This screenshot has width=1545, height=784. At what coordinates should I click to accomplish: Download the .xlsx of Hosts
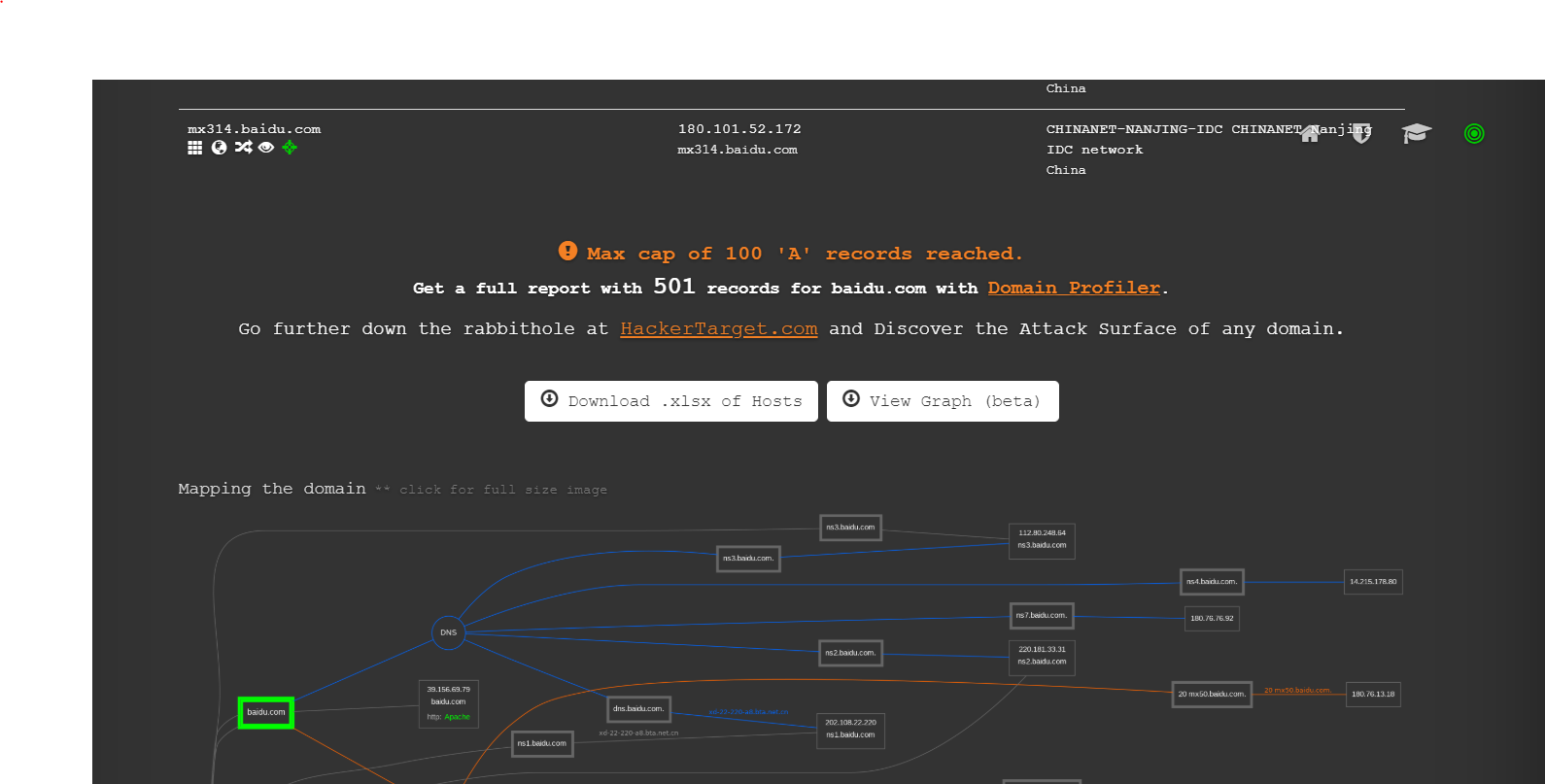pyautogui.click(x=671, y=401)
